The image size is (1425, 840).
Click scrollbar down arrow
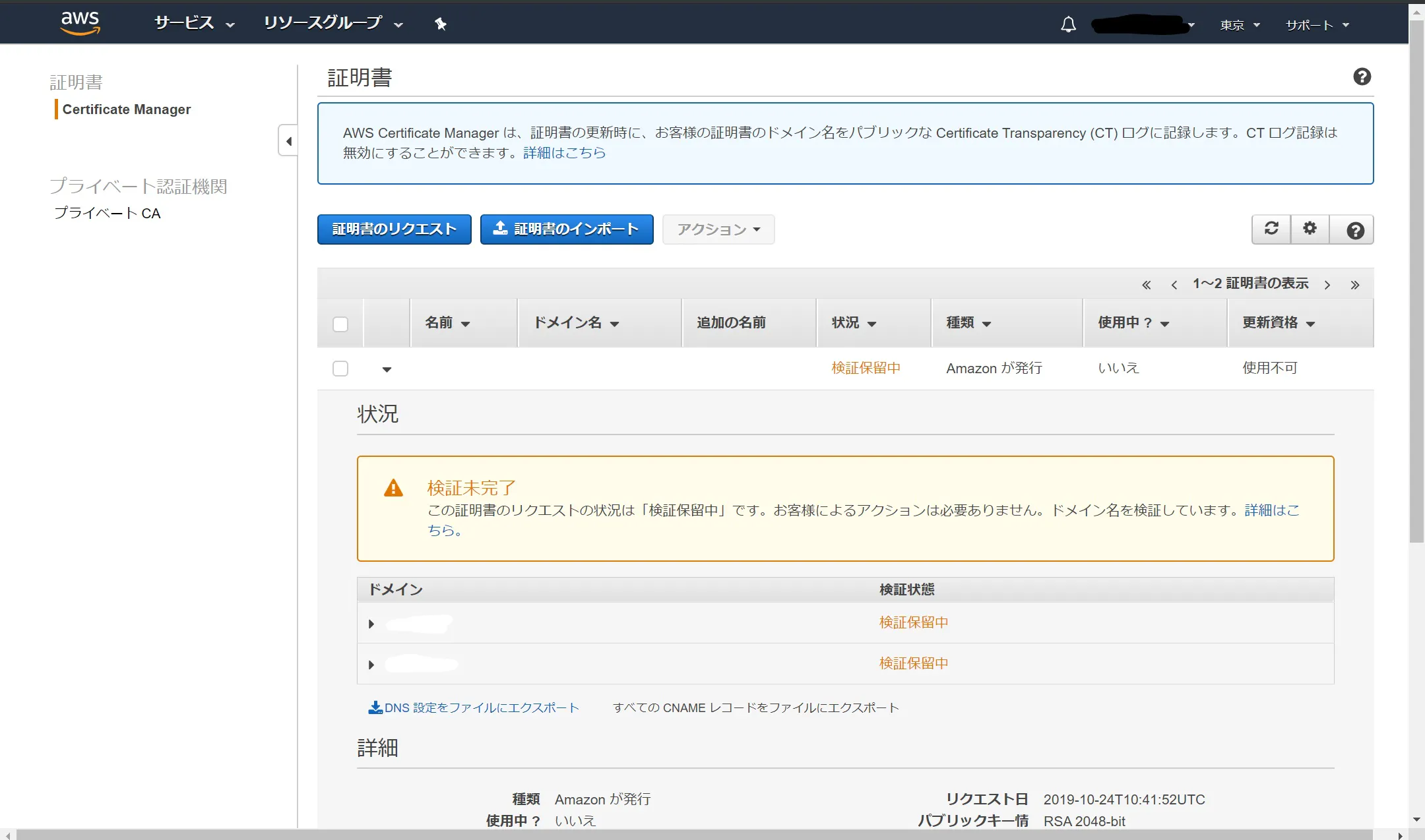(x=1416, y=820)
